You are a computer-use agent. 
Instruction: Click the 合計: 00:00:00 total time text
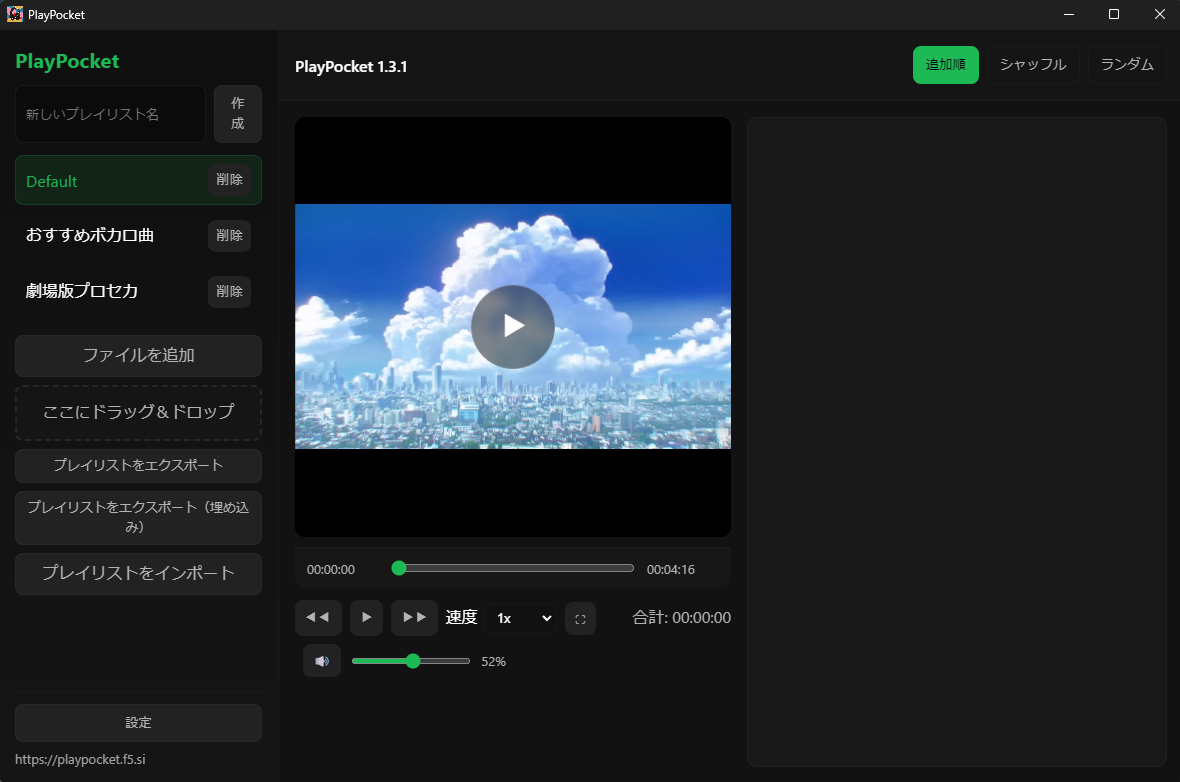[681, 618]
